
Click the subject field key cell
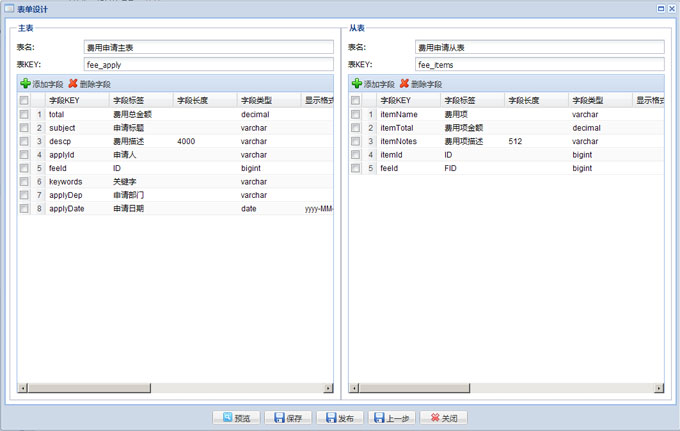point(77,127)
